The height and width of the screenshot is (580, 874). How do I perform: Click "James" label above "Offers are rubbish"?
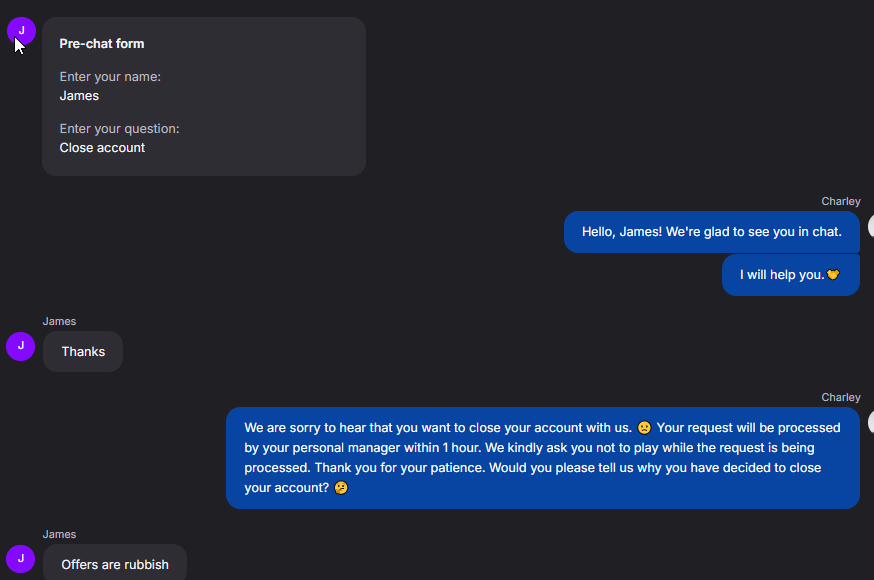(59, 535)
